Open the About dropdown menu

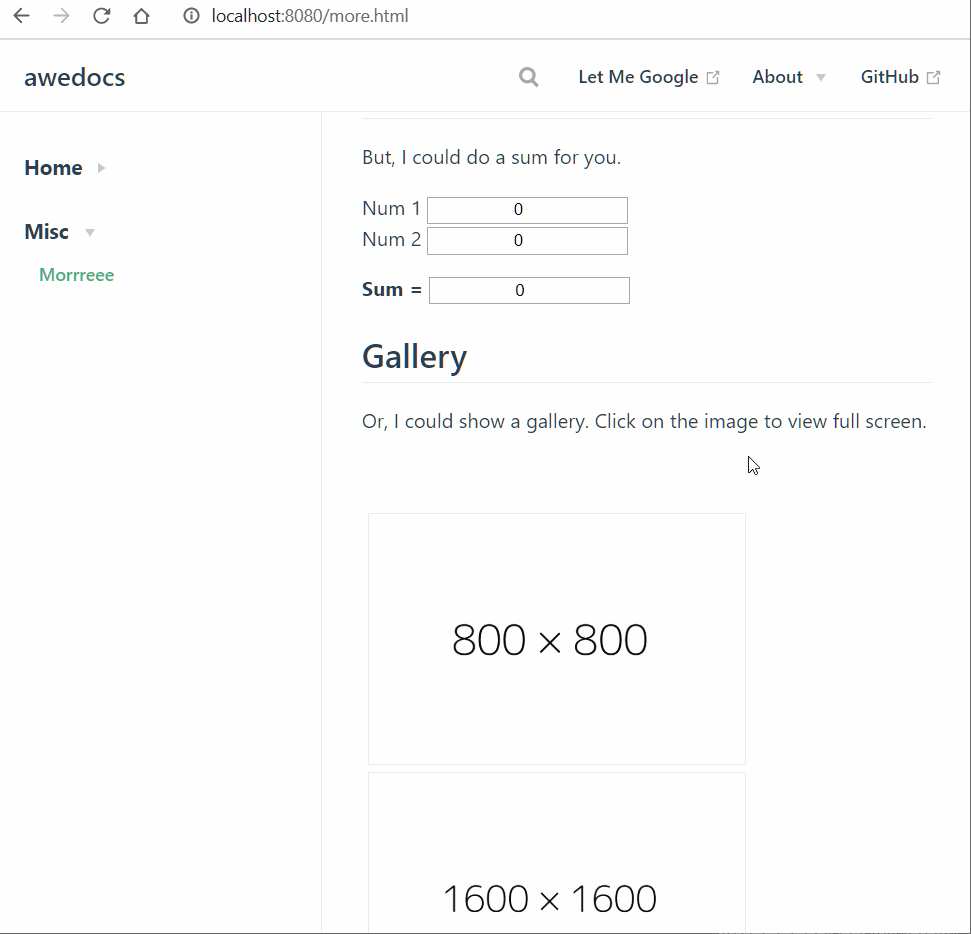click(x=789, y=76)
